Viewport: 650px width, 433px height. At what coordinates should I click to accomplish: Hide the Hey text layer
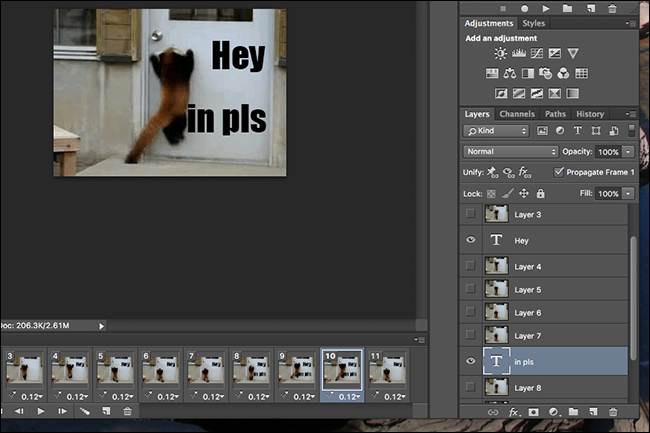(x=471, y=240)
